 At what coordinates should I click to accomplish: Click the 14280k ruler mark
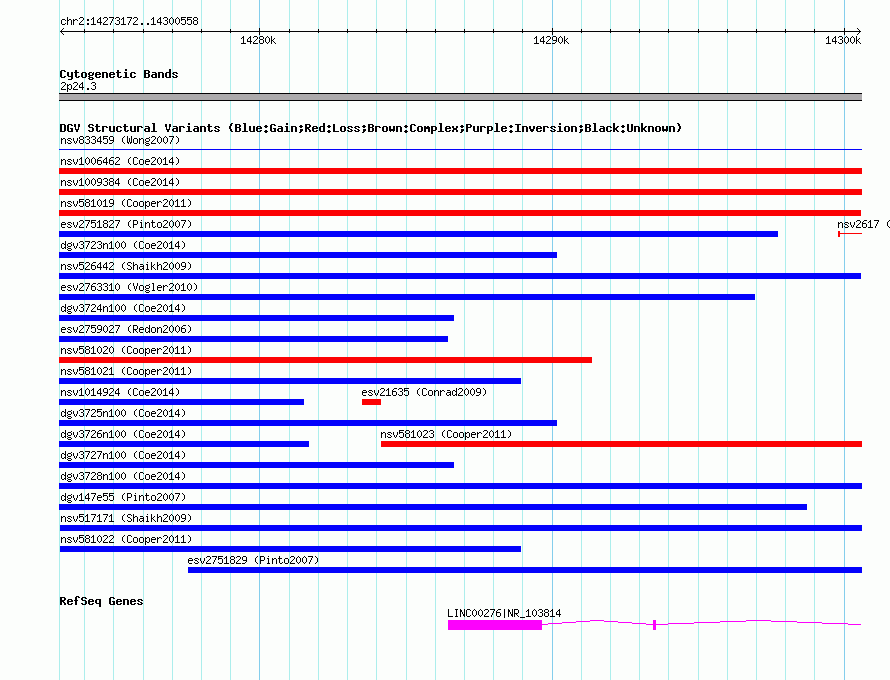coord(258,40)
